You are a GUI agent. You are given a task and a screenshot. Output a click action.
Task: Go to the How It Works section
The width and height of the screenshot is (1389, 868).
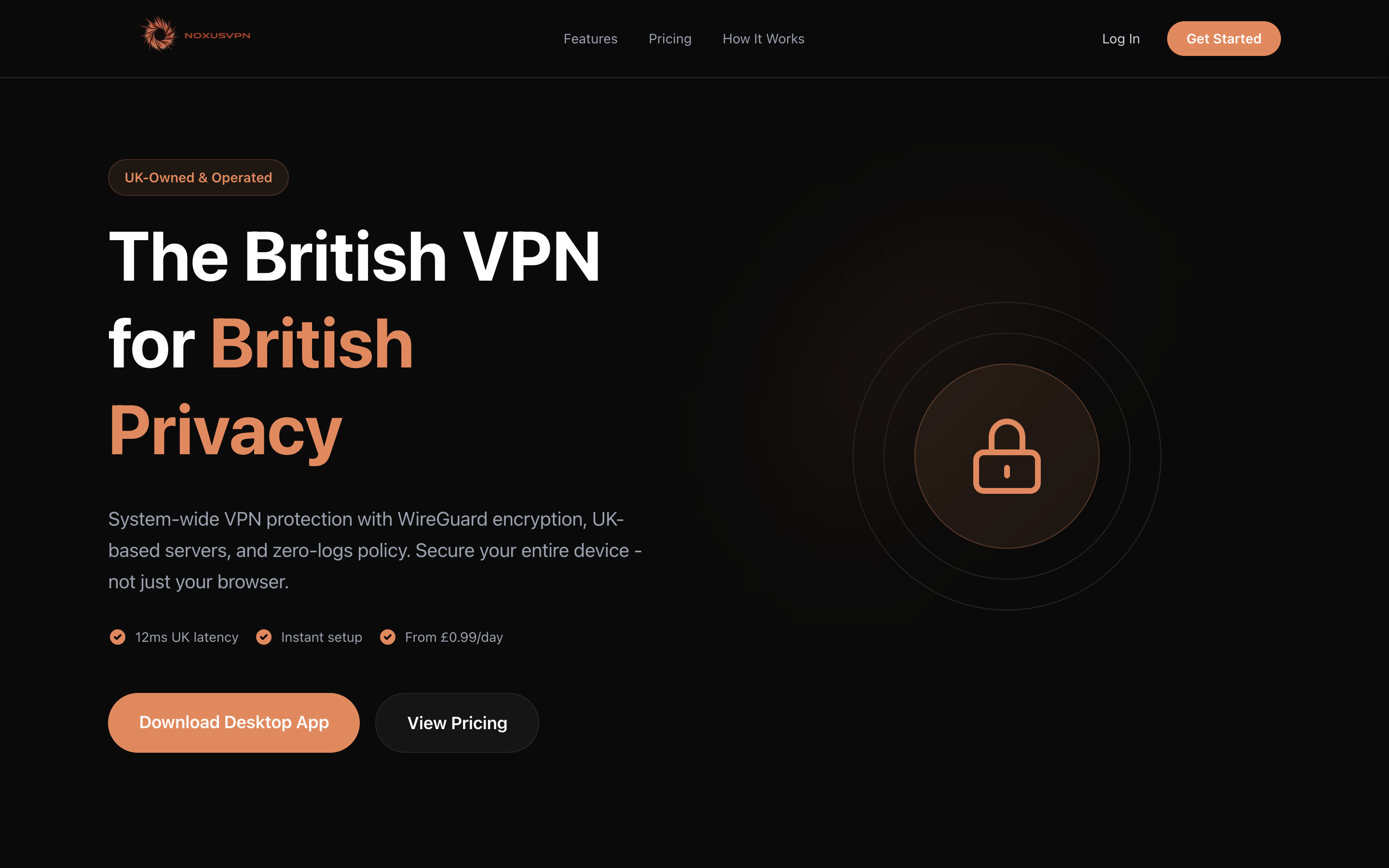click(763, 39)
